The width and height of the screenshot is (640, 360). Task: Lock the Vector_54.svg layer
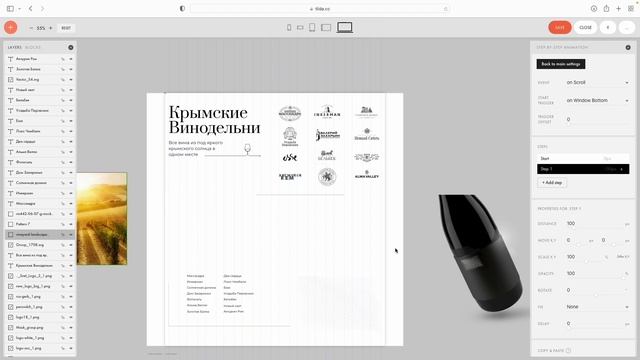[x=63, y=80]
